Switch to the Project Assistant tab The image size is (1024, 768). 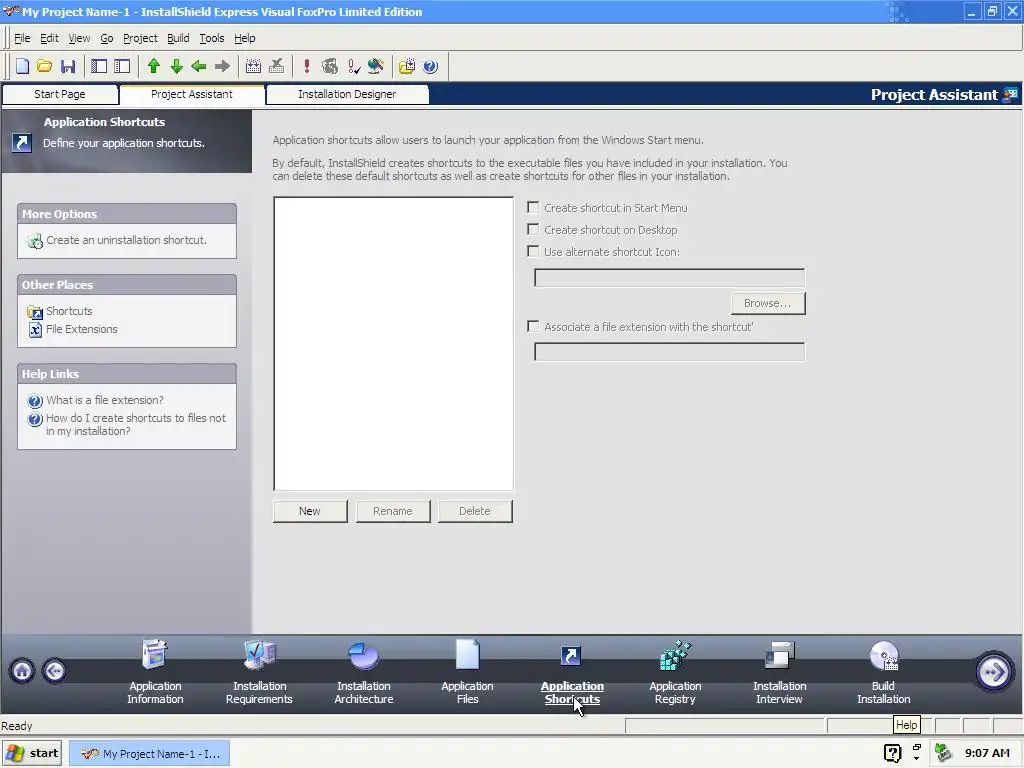192,94
